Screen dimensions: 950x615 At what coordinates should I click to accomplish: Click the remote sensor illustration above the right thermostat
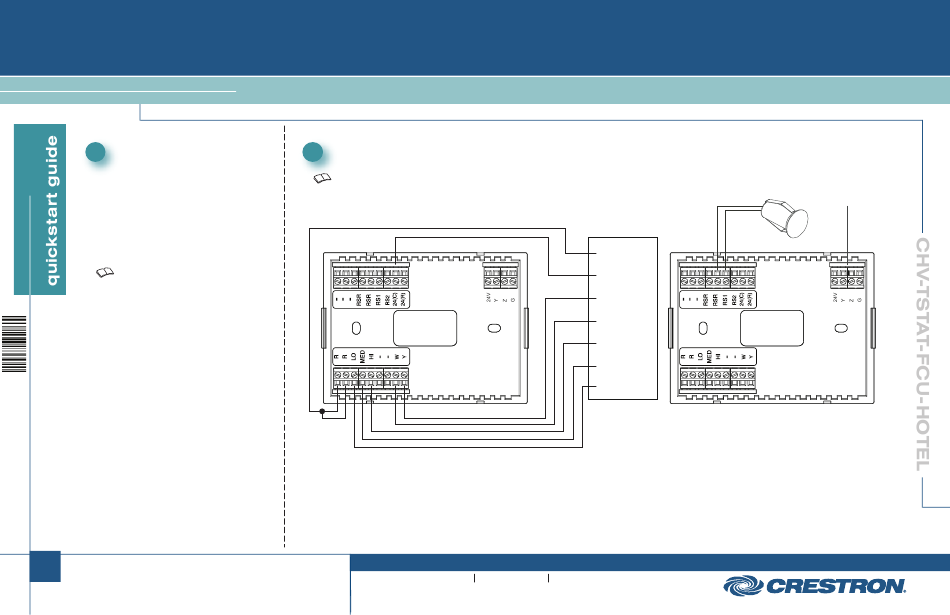point(785,218)
